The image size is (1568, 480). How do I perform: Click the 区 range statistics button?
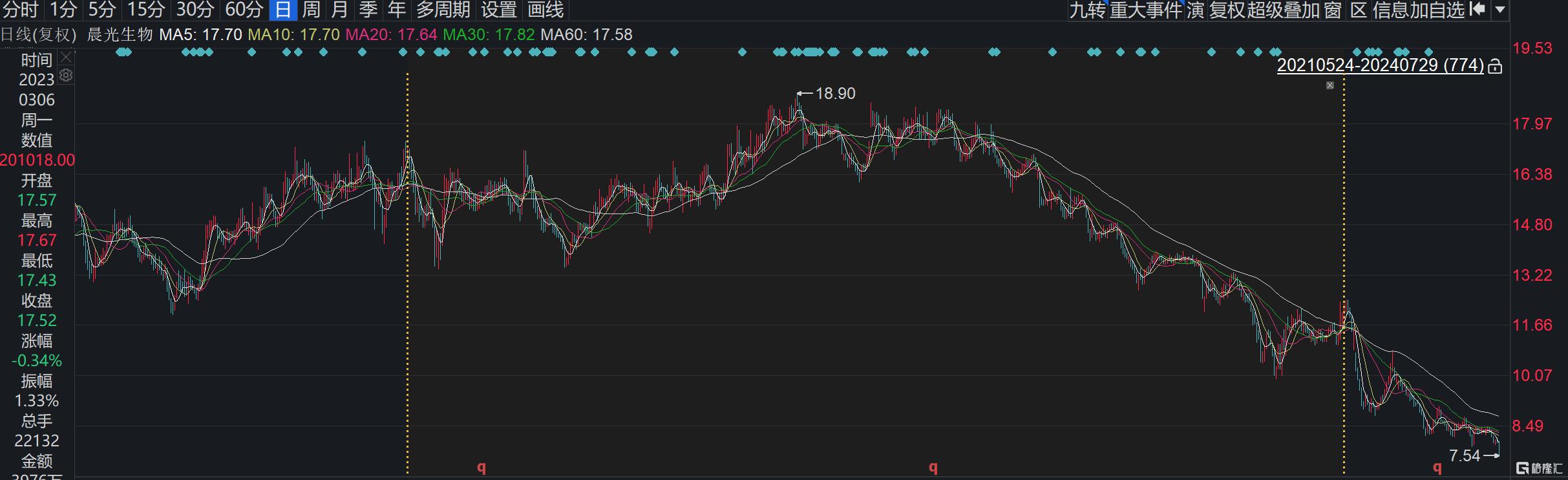pos(1359,10)
